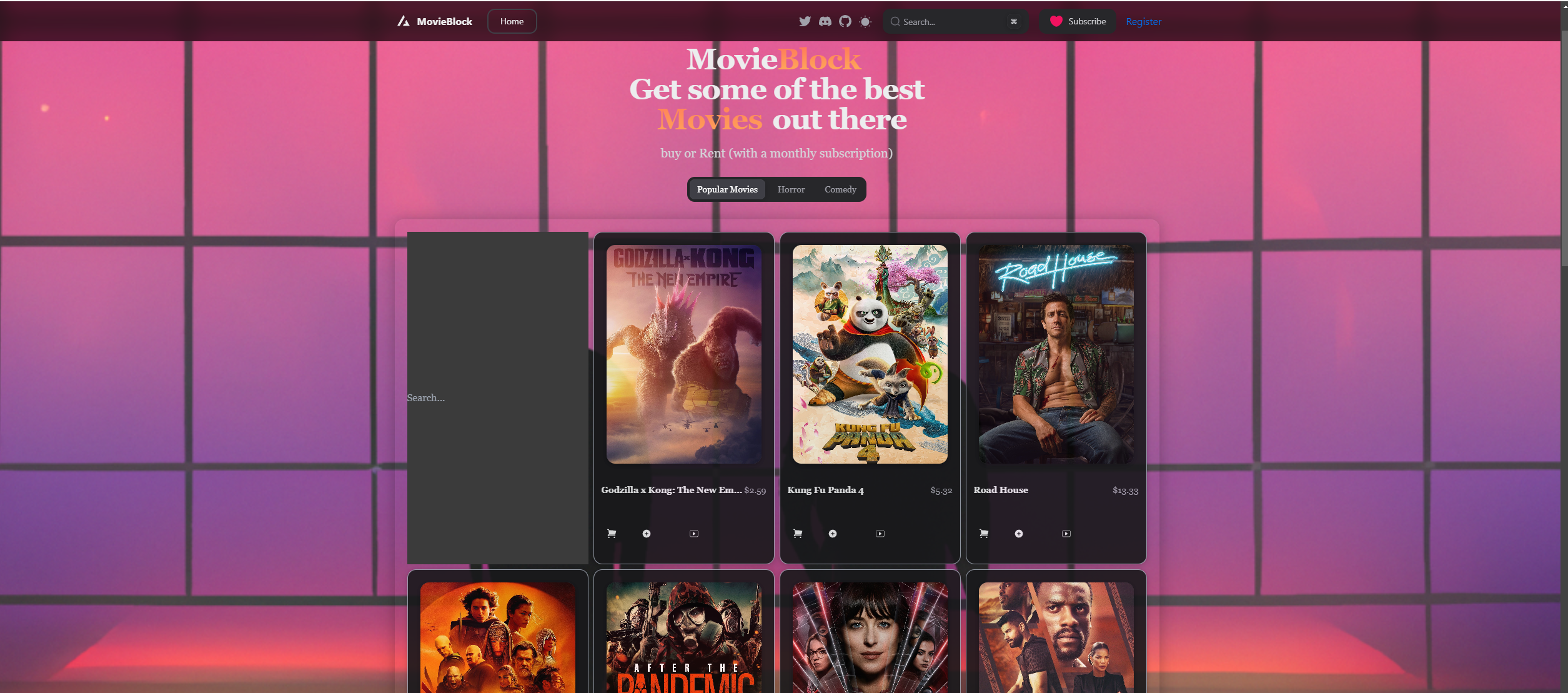Toggle the light/dark theme with sun icon
The image size is (1568, 693).
pos(865,21)
